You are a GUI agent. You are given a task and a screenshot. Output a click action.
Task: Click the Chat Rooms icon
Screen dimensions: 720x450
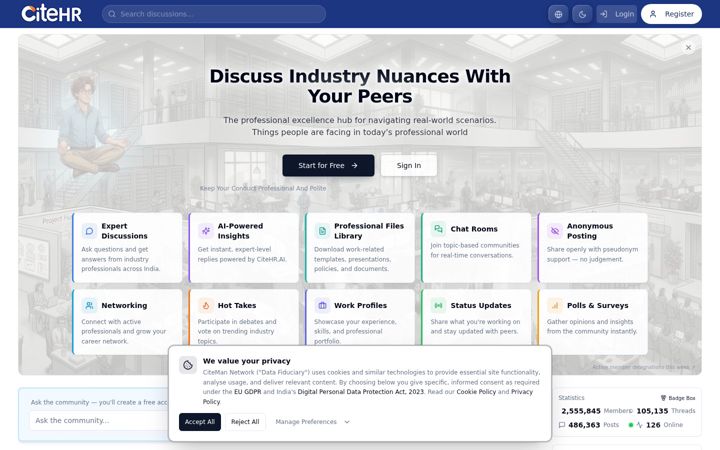[x=438, y=229]
